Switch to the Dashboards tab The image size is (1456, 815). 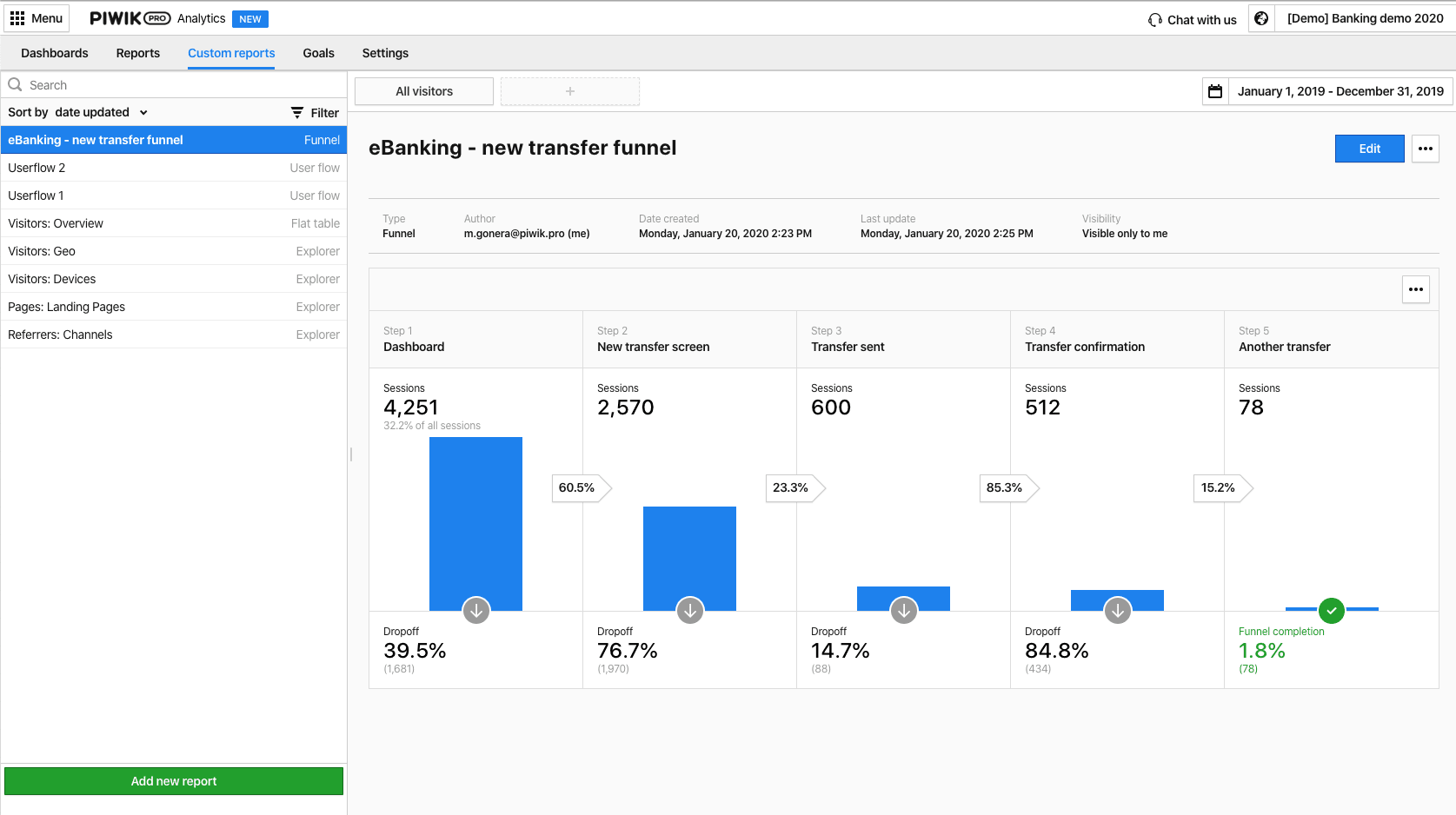point(55,53)
